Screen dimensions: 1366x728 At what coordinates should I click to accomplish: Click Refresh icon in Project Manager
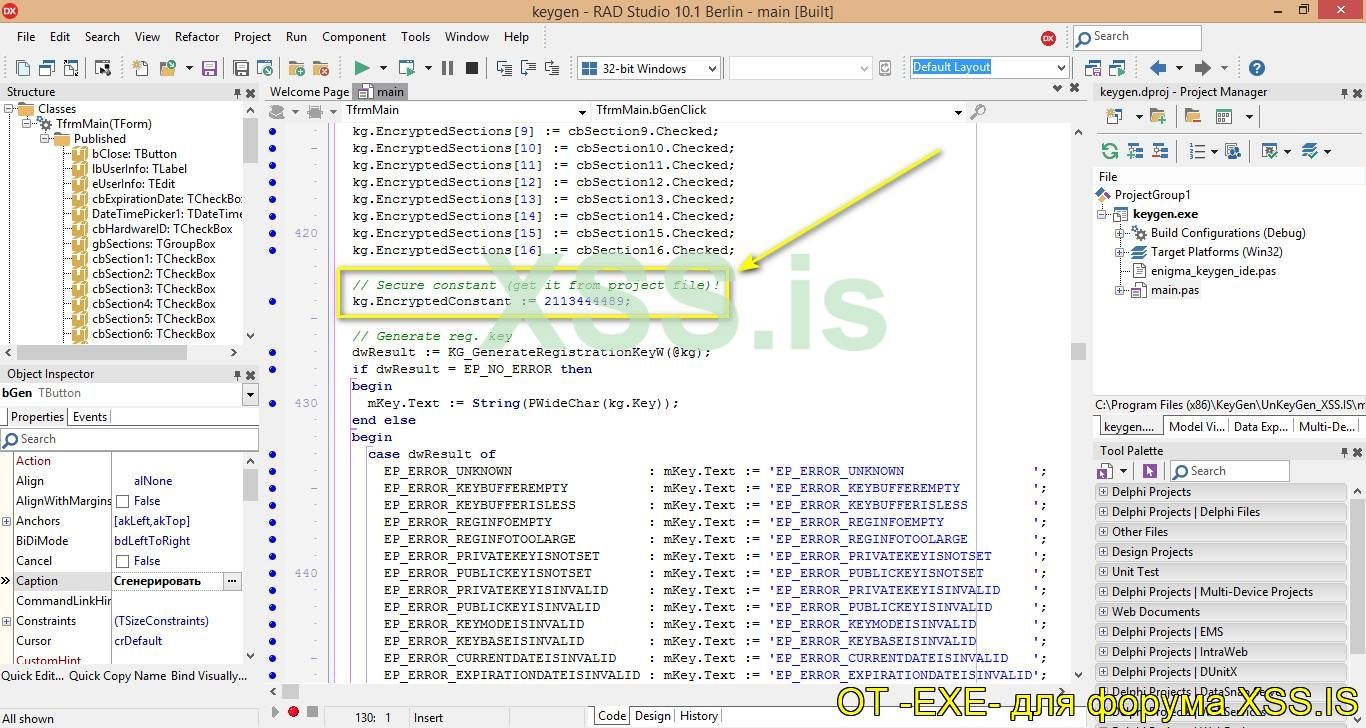pos(1109,151)
